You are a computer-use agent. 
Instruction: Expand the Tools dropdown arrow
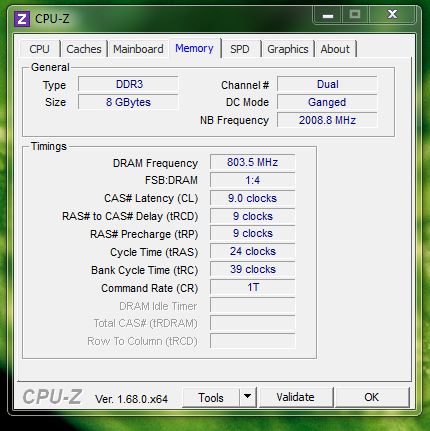(x=247, y=397)
